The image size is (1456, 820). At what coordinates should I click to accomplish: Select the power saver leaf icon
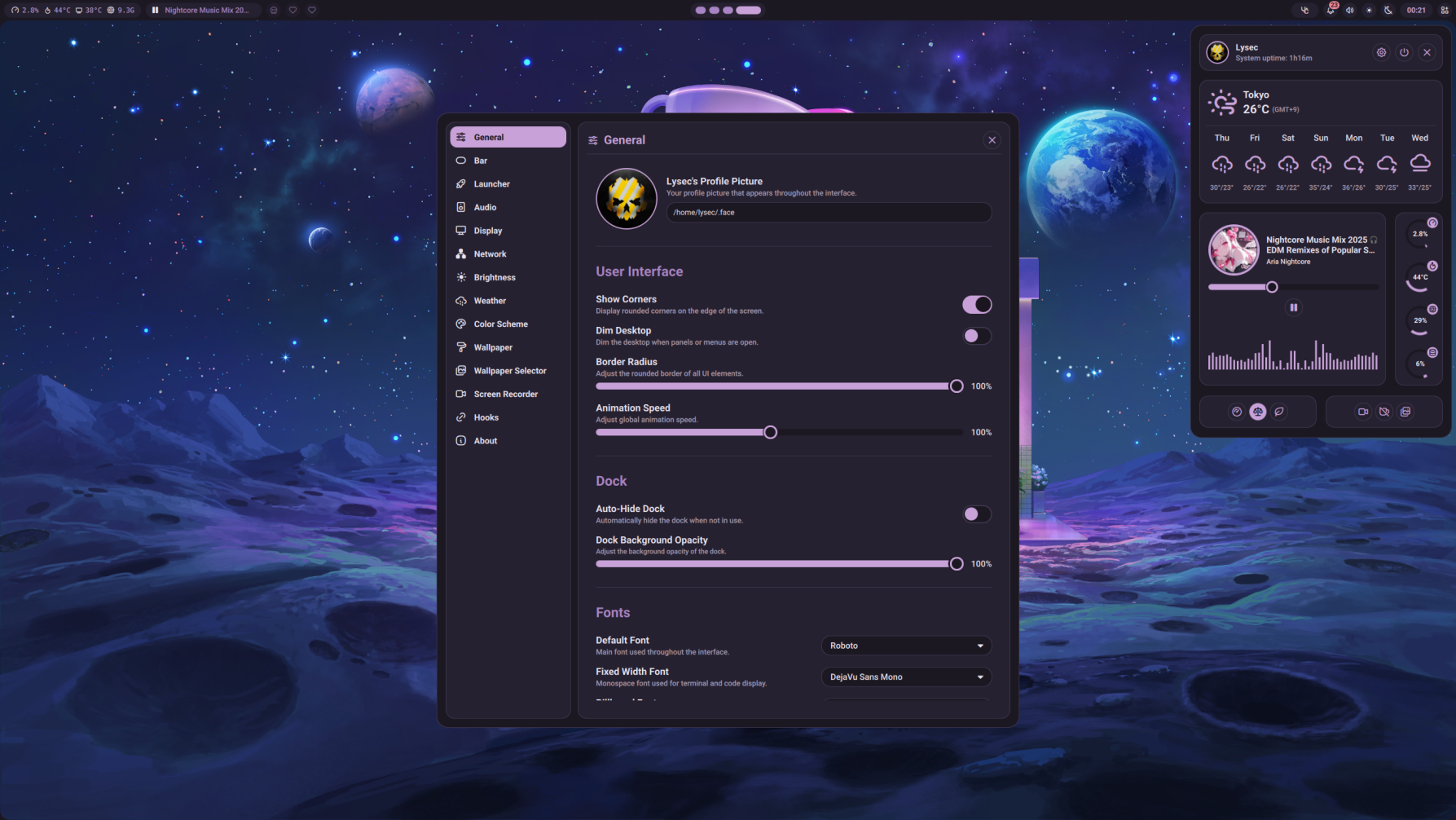coord(1279,412)
